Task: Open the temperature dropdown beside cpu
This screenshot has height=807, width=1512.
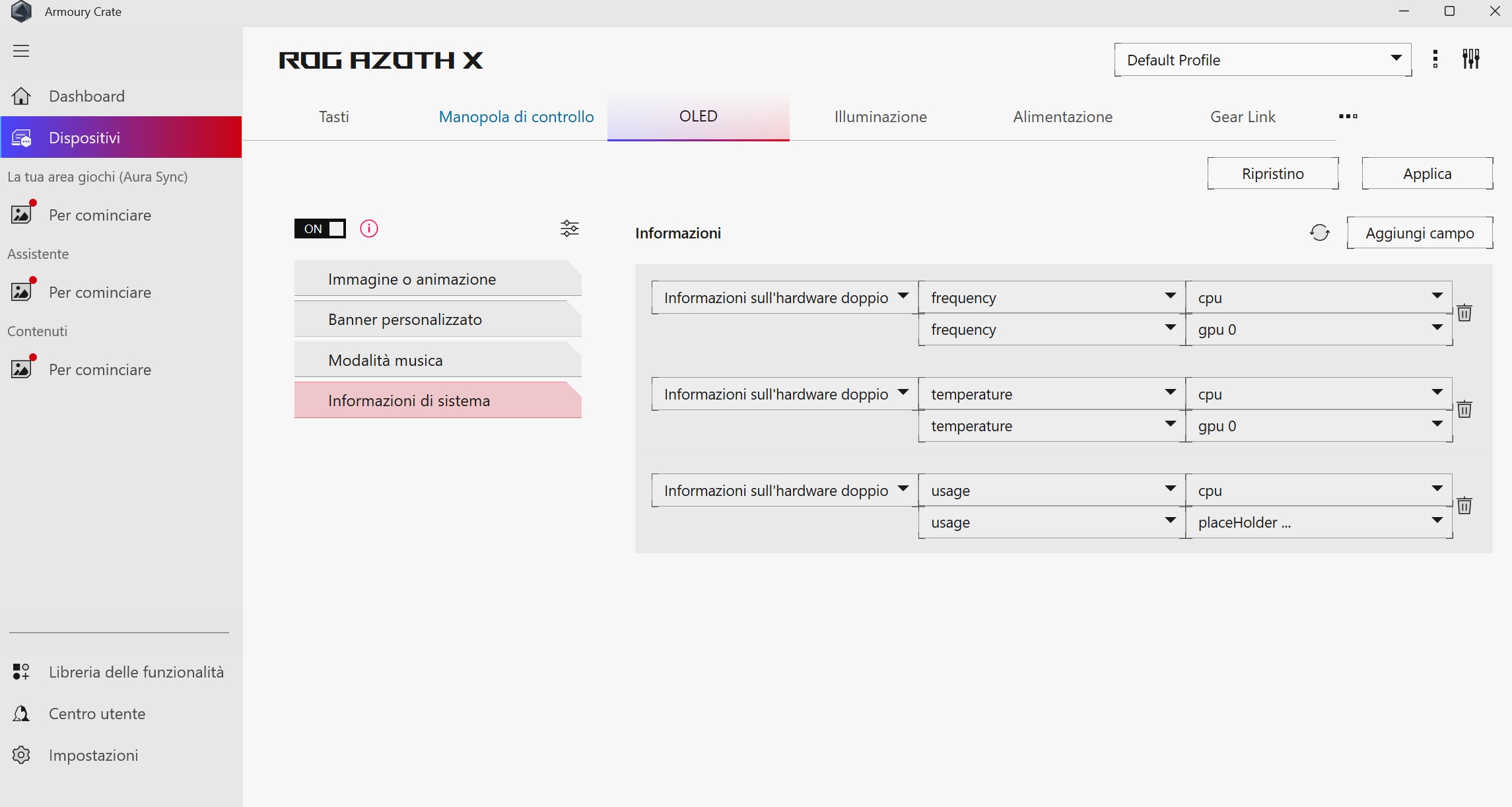Action: pyautogui.click(x=1052, y=394)
